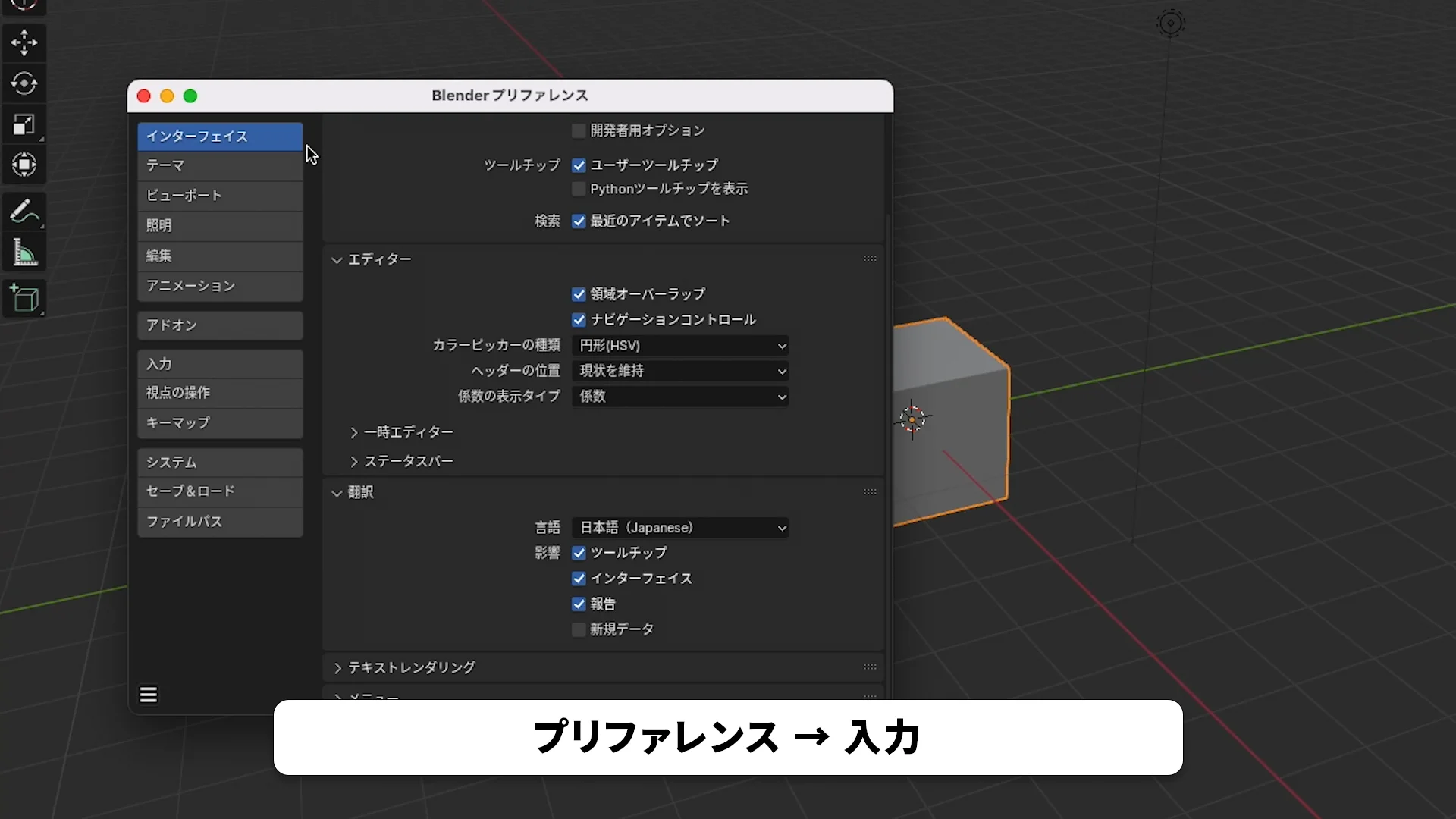The width and height of the screenshot is (1456, 819).
Task: Select the Add Cube tool
Action: (24, 298)
